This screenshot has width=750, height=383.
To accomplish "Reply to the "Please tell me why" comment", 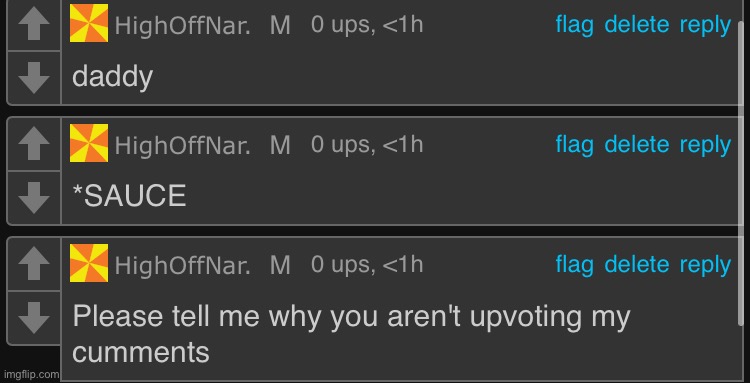I will (x=706, y=265).
